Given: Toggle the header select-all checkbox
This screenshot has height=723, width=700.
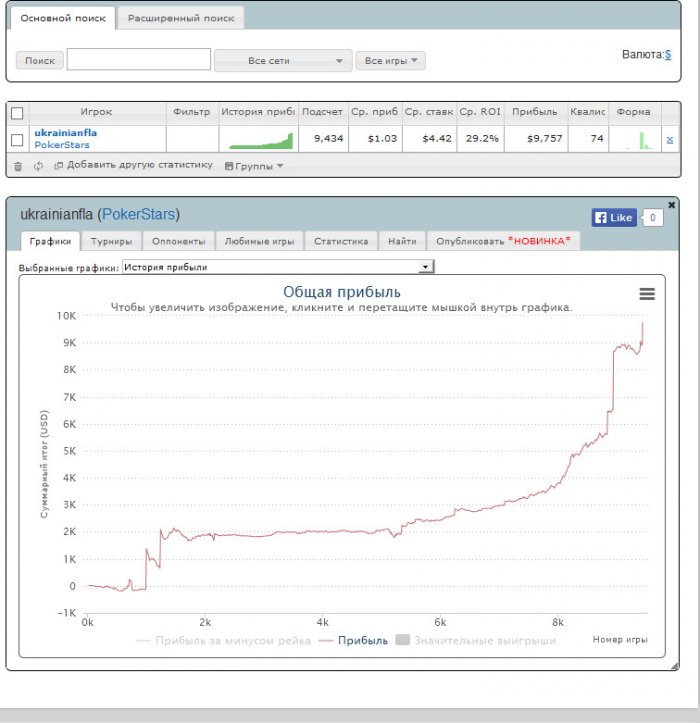Looking at the screenshot, I should (17, 113).
